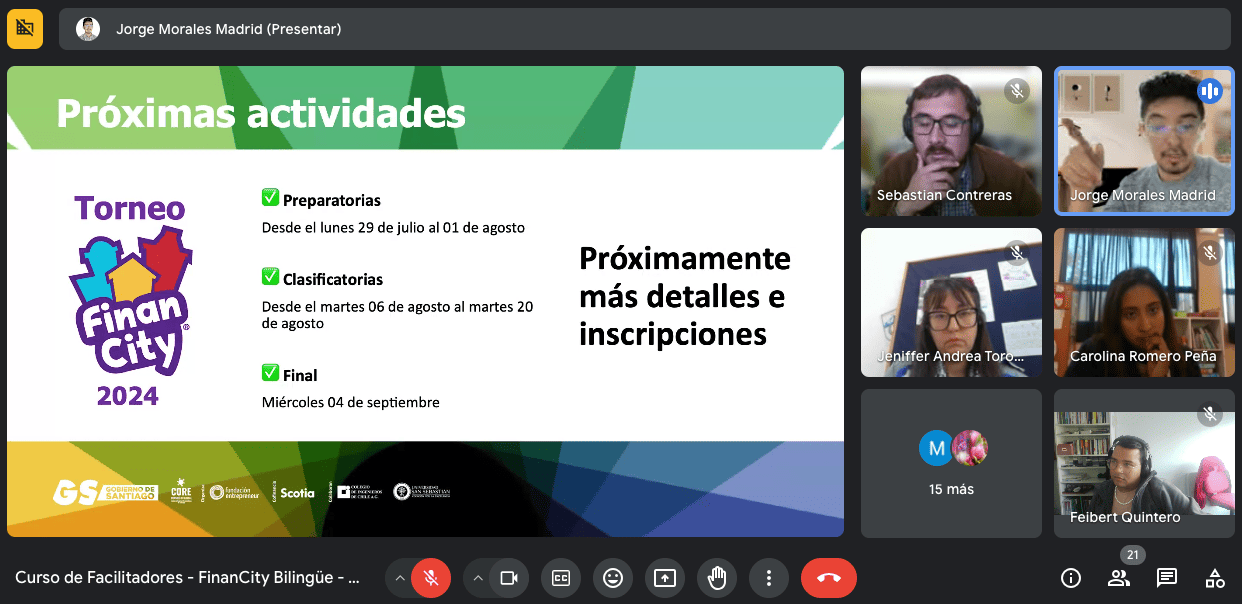Click the Gobierno de Santiago logo
1242x604 pixels.
pos(105,492)
